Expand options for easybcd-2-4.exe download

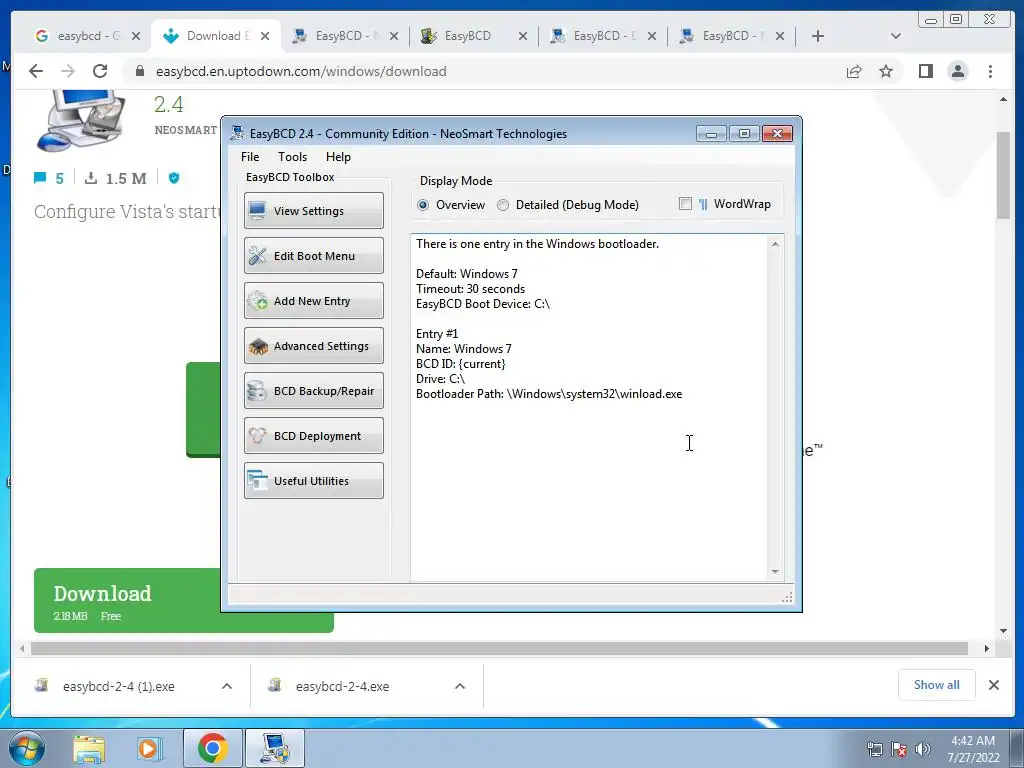tap(460, 686)
